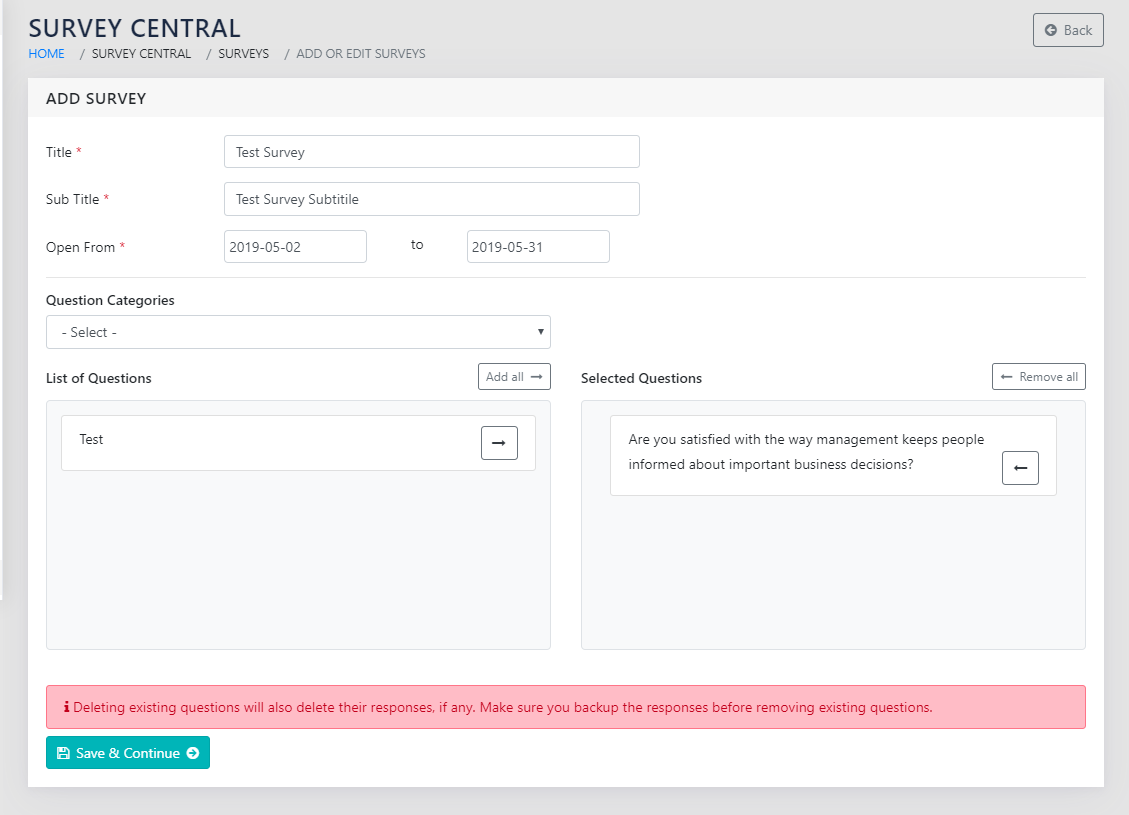Go to SURVEYS breadcrumb link
The width and height of the screenshot is (1129, 815).
243,54
